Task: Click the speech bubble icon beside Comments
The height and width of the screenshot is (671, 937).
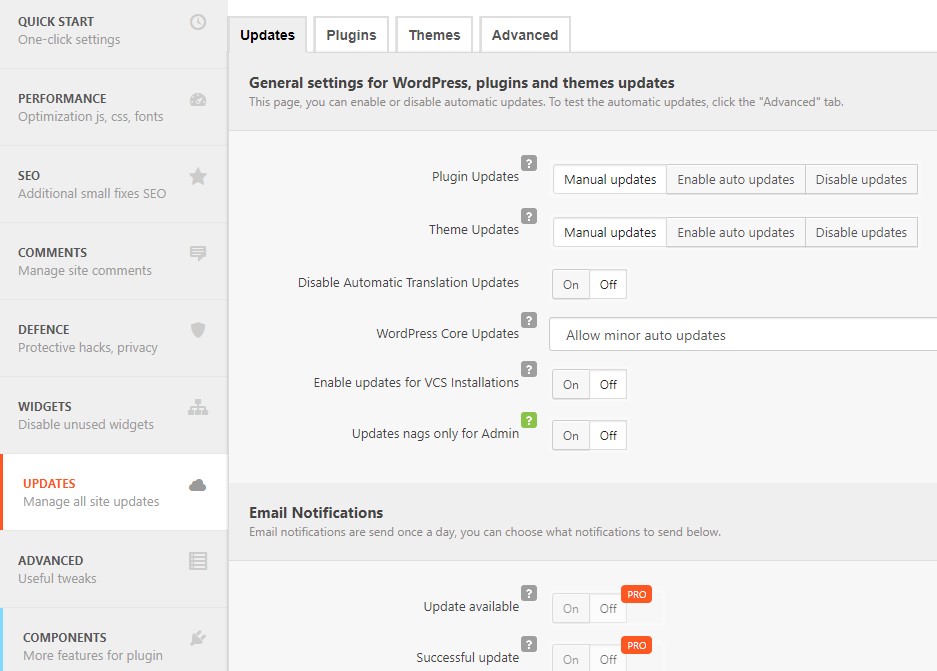Action: pyautogui.click(x=198, y=253)
